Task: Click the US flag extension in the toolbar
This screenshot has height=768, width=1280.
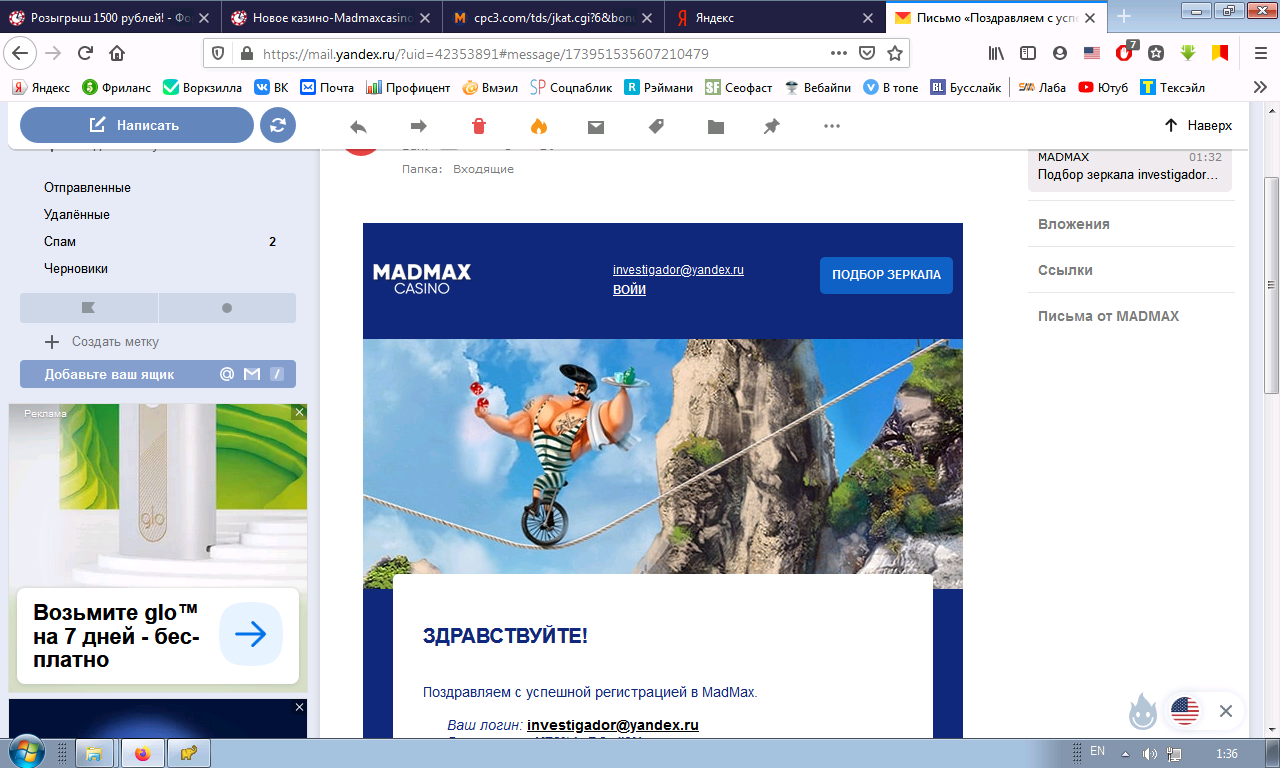Action: coord(1092,53)
